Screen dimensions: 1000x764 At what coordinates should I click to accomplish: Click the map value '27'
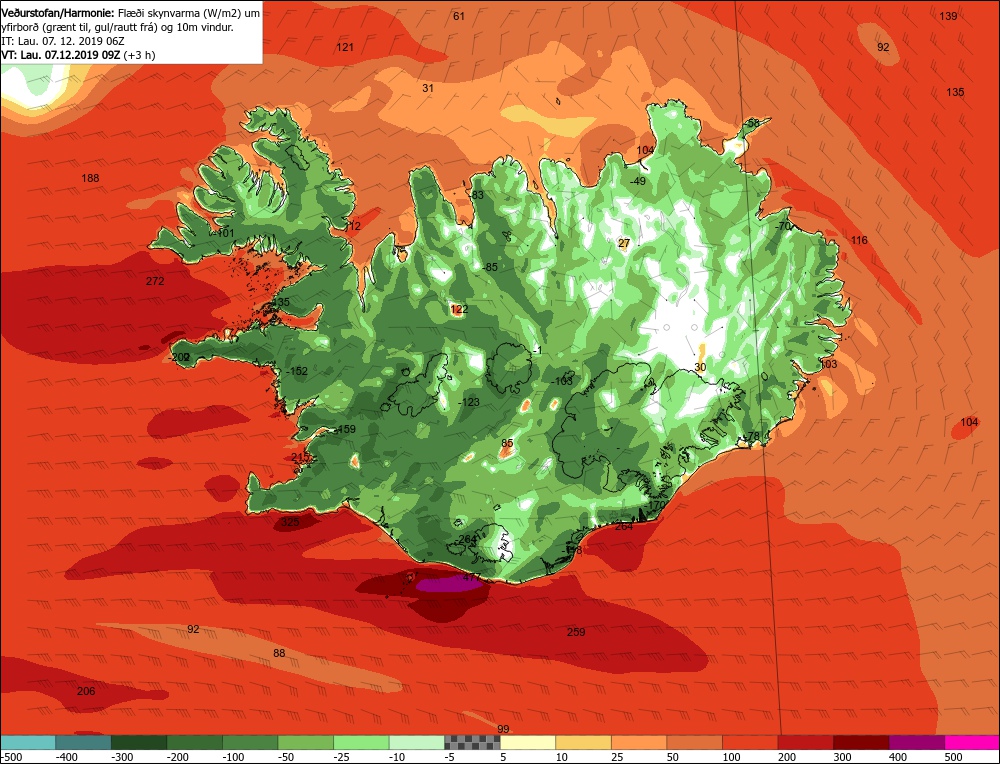(x=624, y=243)
